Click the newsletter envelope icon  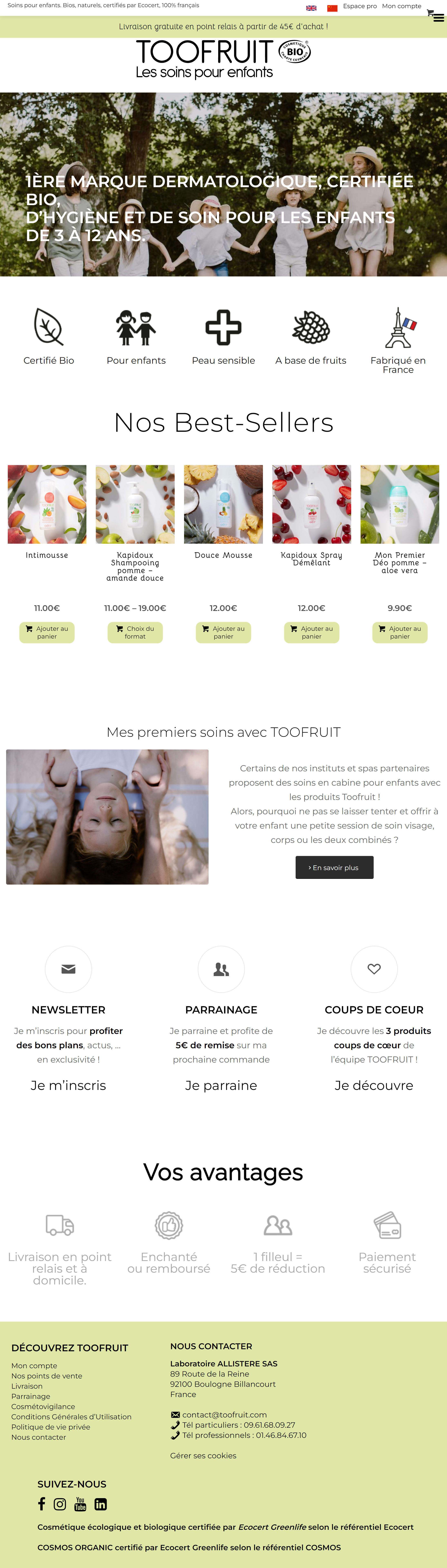68,969
